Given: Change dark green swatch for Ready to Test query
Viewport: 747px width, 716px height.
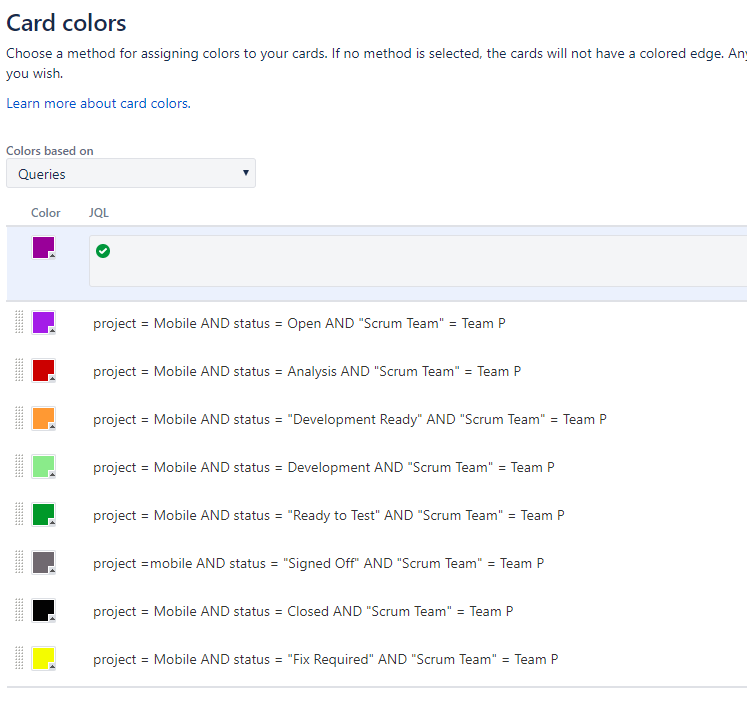Looking at the screenshot, I should [43, 515].
